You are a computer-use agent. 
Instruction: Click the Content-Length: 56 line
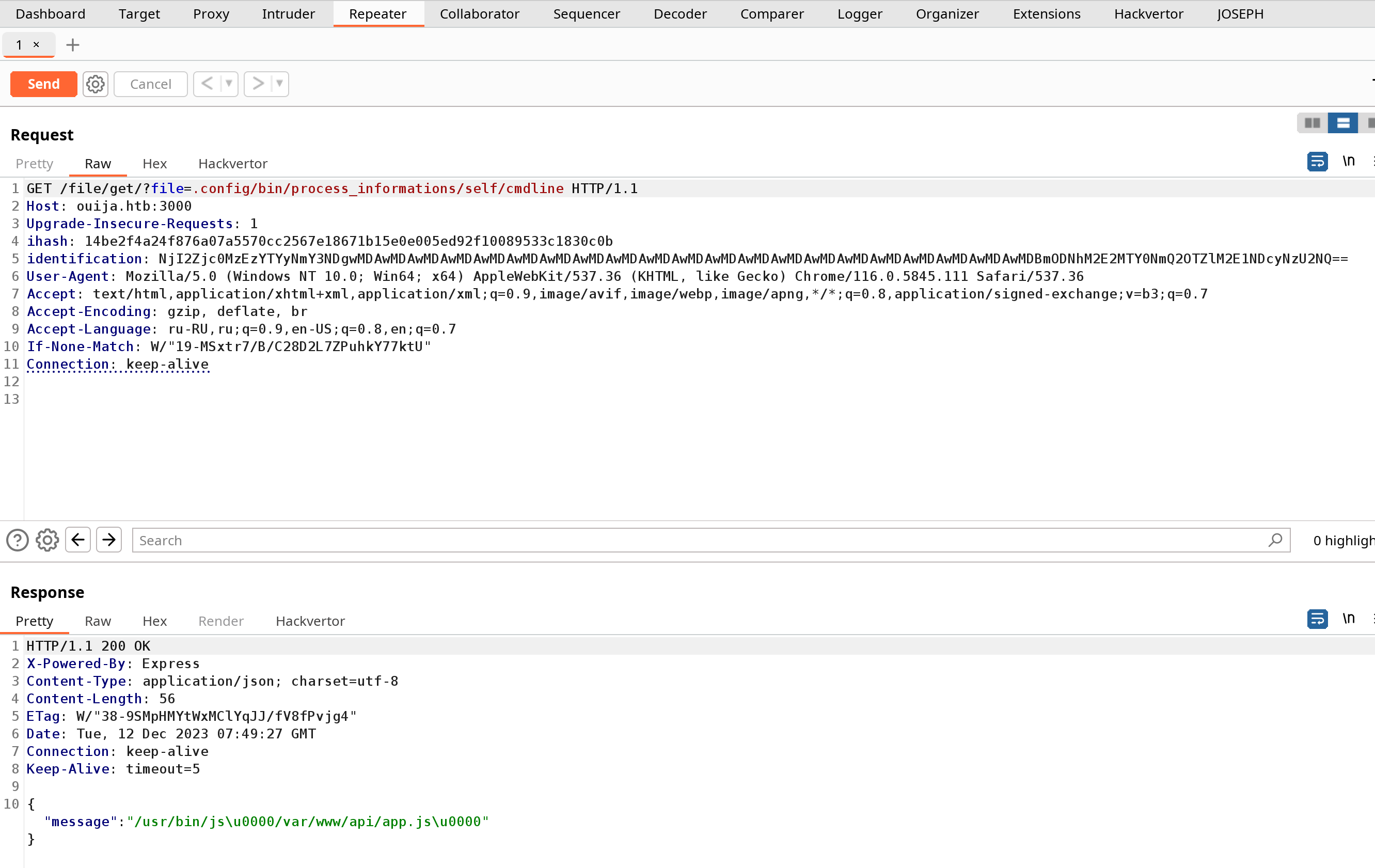(101, 699)
